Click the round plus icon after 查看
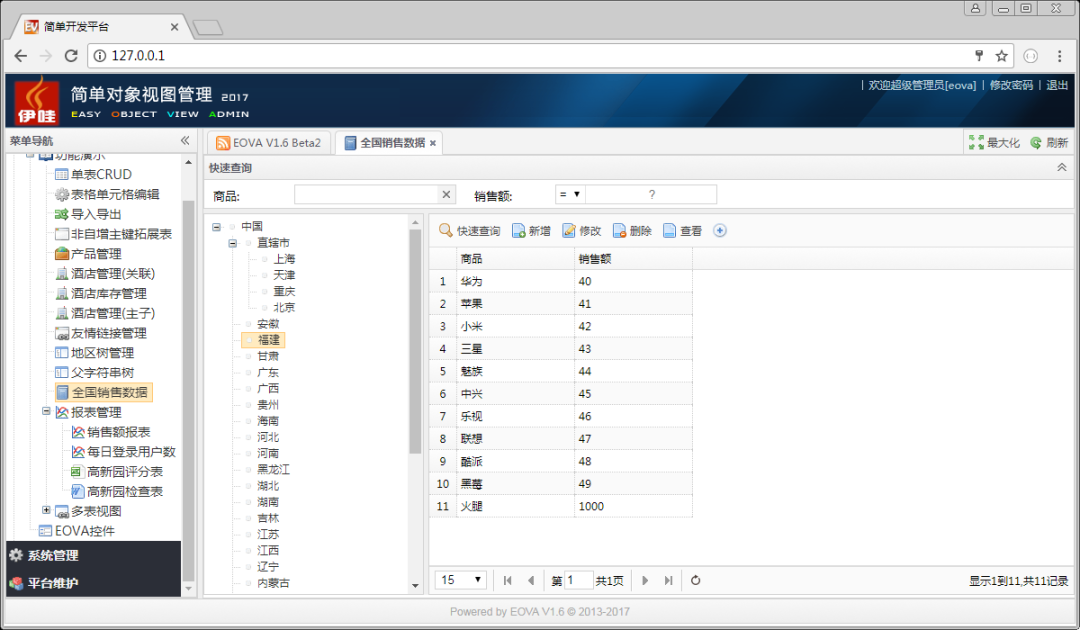Image resolution: width=1080 pixels, height=630 pixels. point(719,231)
